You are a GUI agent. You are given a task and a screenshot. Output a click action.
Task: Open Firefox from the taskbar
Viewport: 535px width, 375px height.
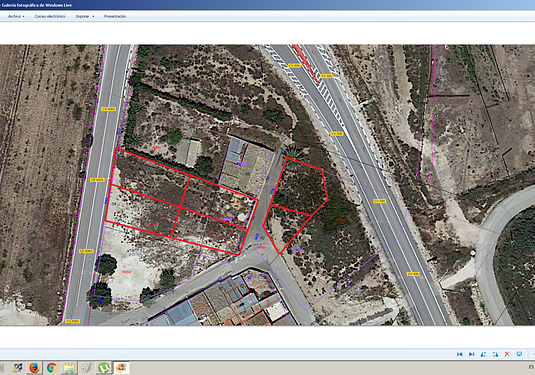click(x=34, y=368)
